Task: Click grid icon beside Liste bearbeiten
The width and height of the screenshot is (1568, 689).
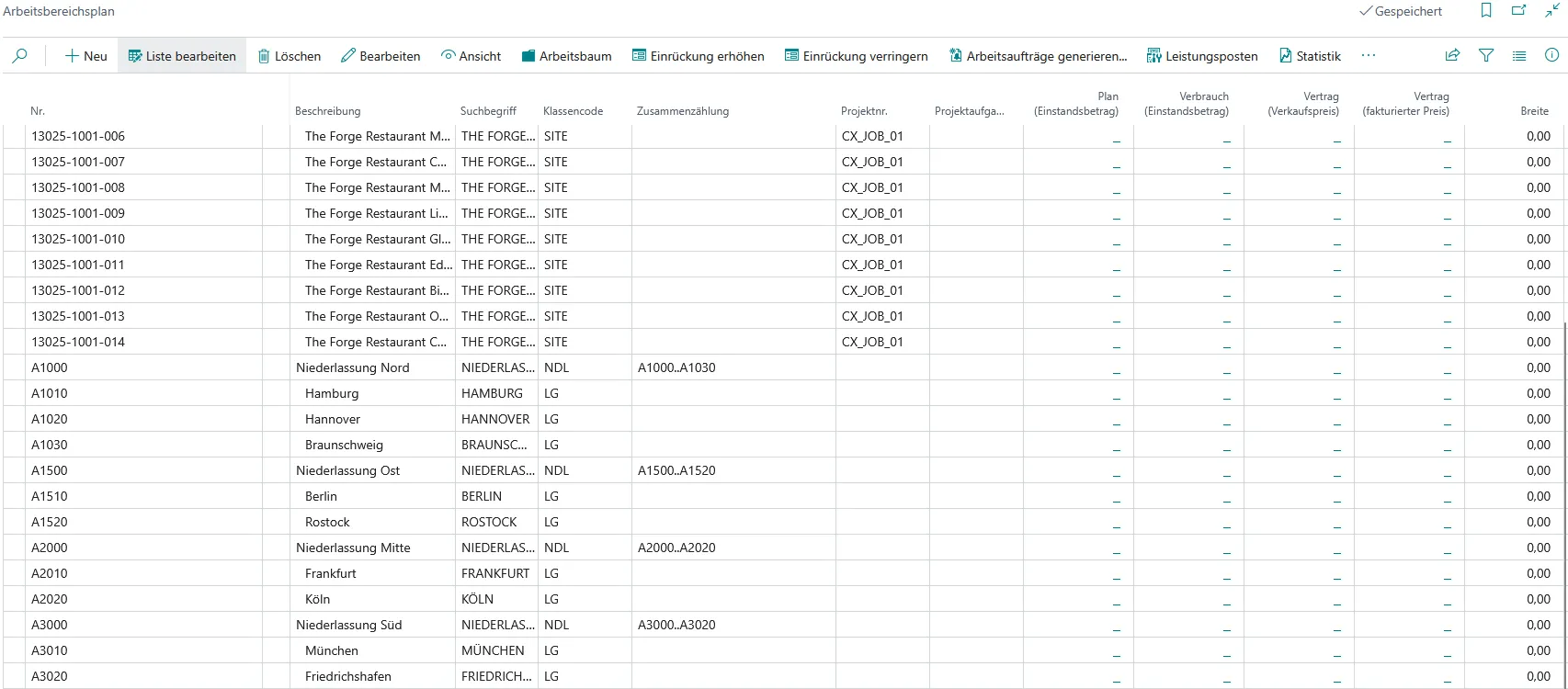Action: pyautogui.click(x=135, y=56)
